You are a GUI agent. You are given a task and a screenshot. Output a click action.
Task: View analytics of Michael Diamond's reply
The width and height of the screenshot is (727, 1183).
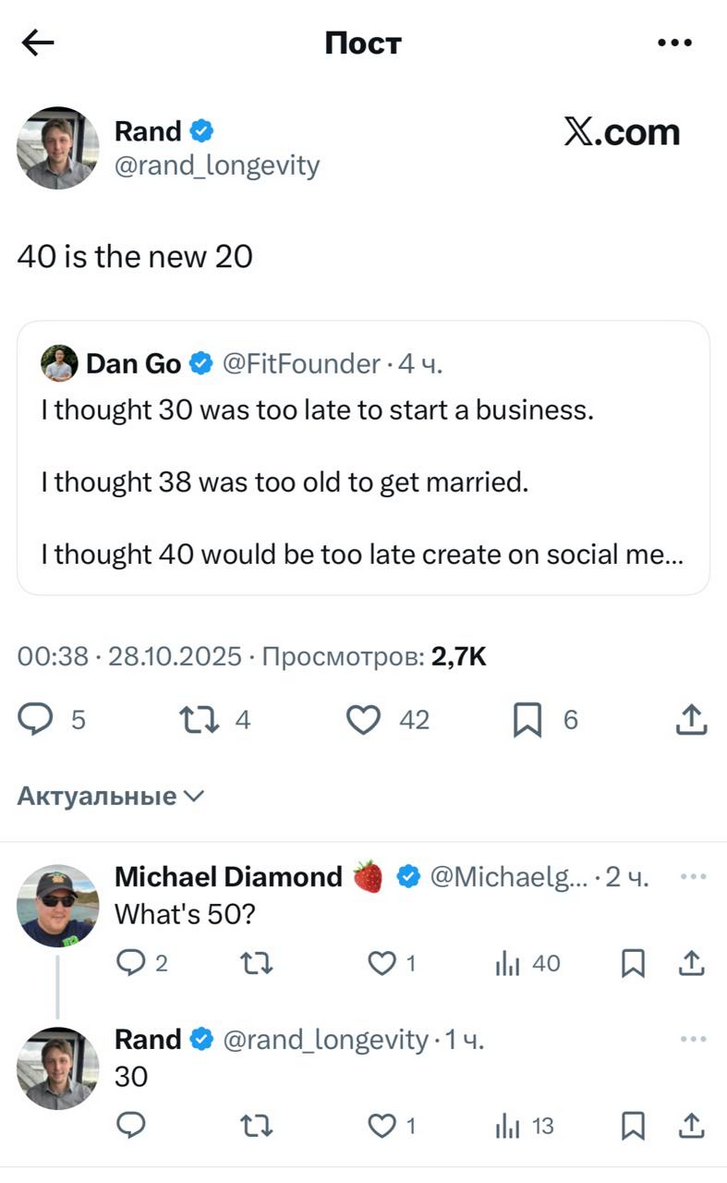509,963
